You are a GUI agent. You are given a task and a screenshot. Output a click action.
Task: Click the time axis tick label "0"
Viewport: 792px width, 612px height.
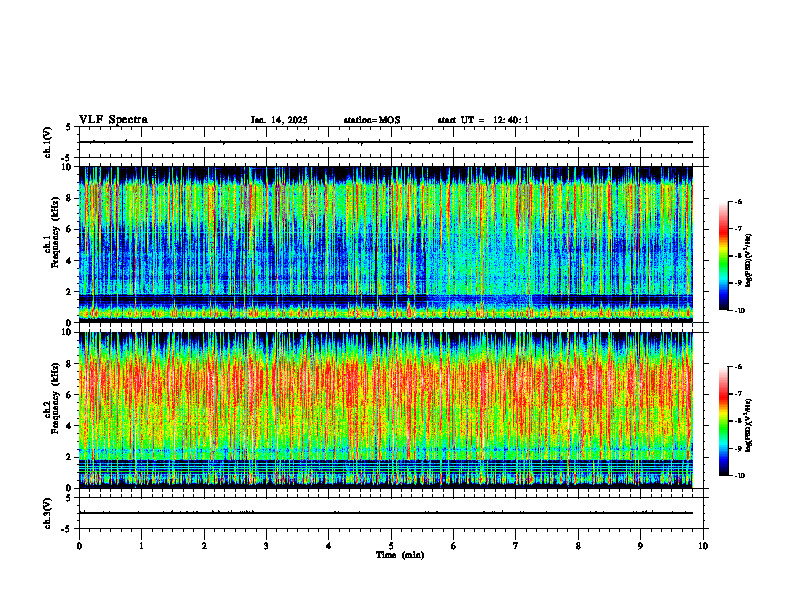[x=79, y=546]
